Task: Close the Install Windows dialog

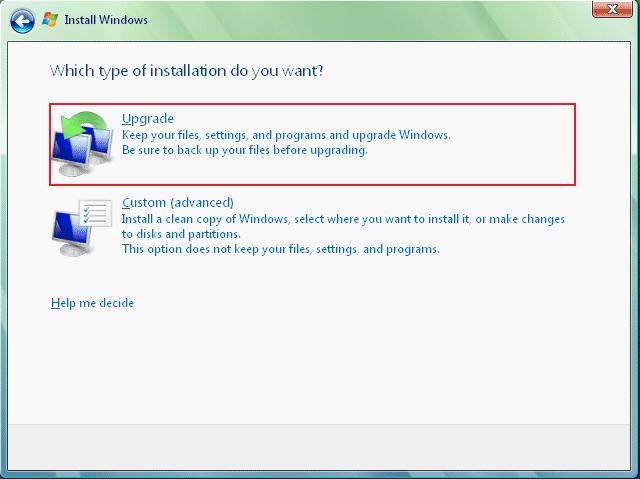Action: click(x=612, y=9)
